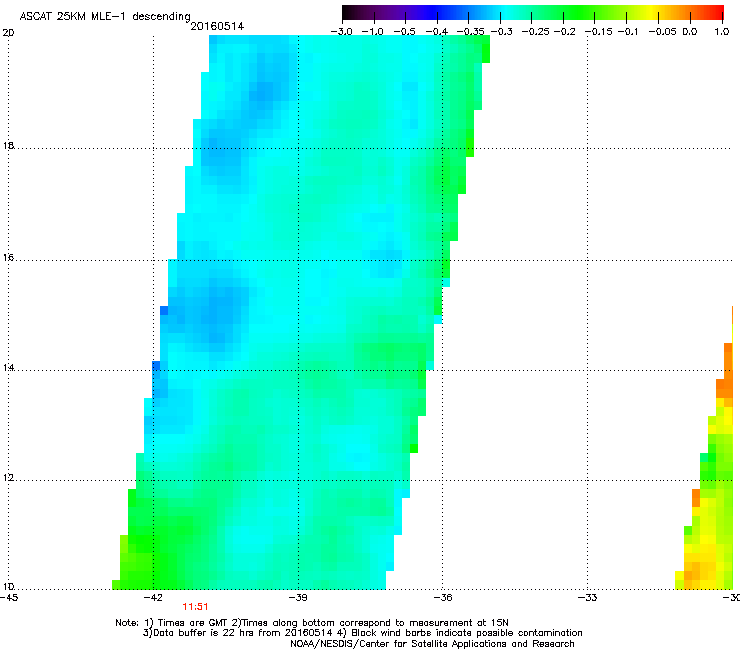Click the '-0.05' color scale label
The height and width of the screenshot is (650, 740).
coord(663,32)
